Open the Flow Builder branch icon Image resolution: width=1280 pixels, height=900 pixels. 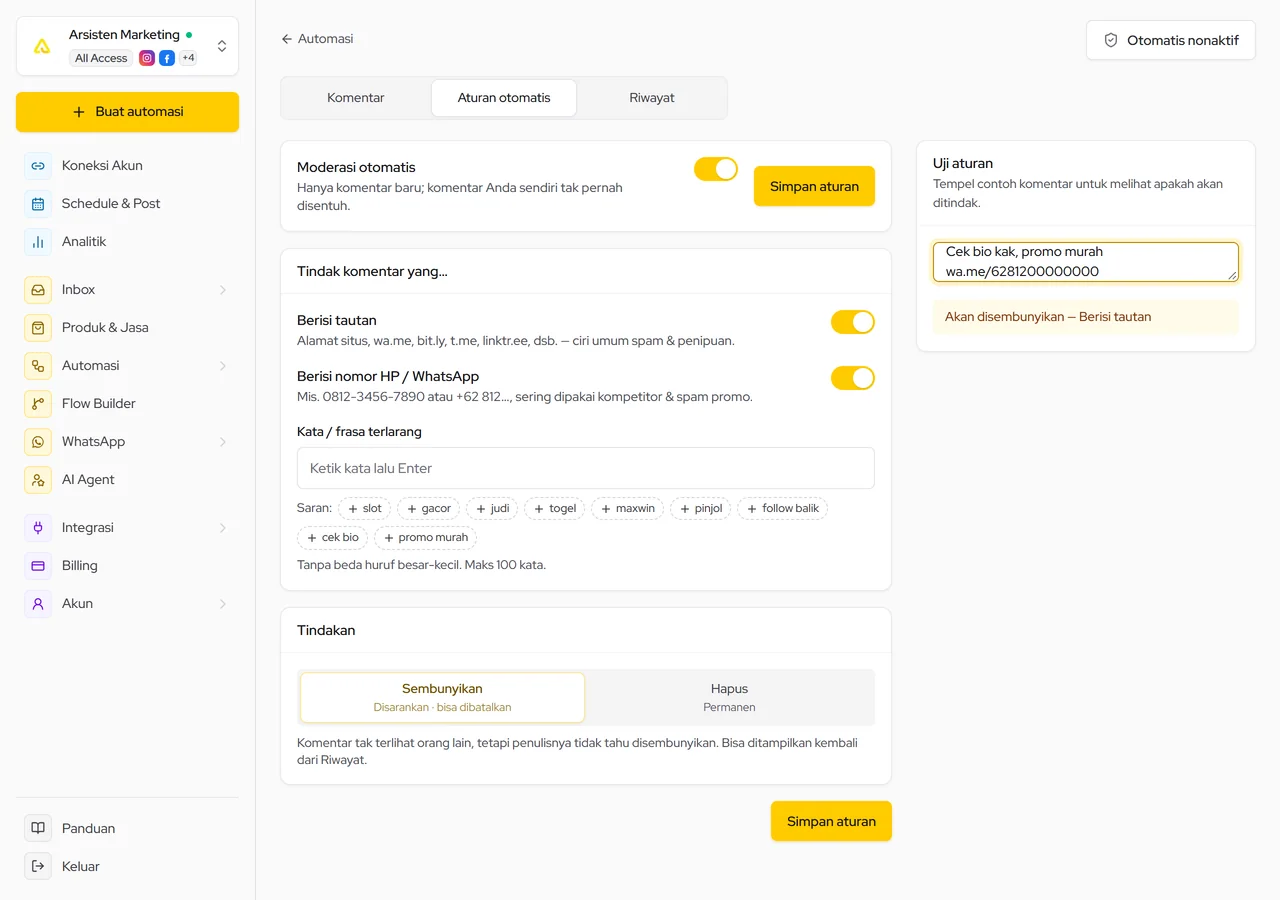click(38, 404)
